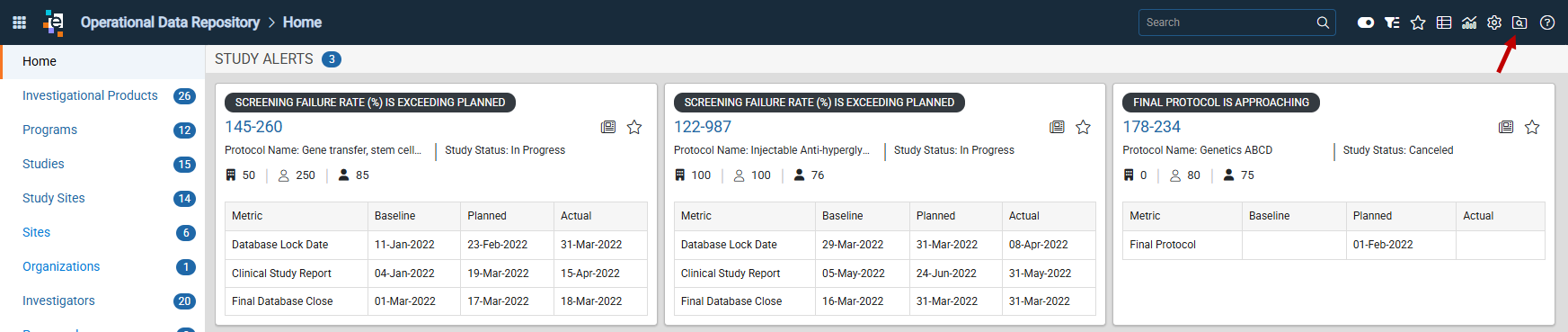The height and width of the screenshot is (332, 1568).
Task: Open Investigators in the sidebar
Action: point(58,301)
